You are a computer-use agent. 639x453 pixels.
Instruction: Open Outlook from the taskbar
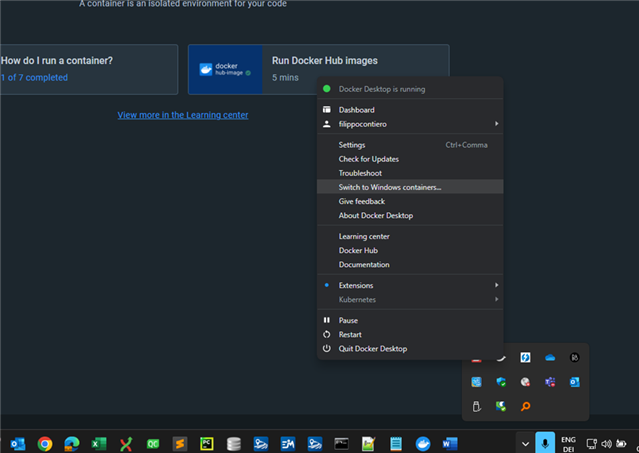[18, 444]
